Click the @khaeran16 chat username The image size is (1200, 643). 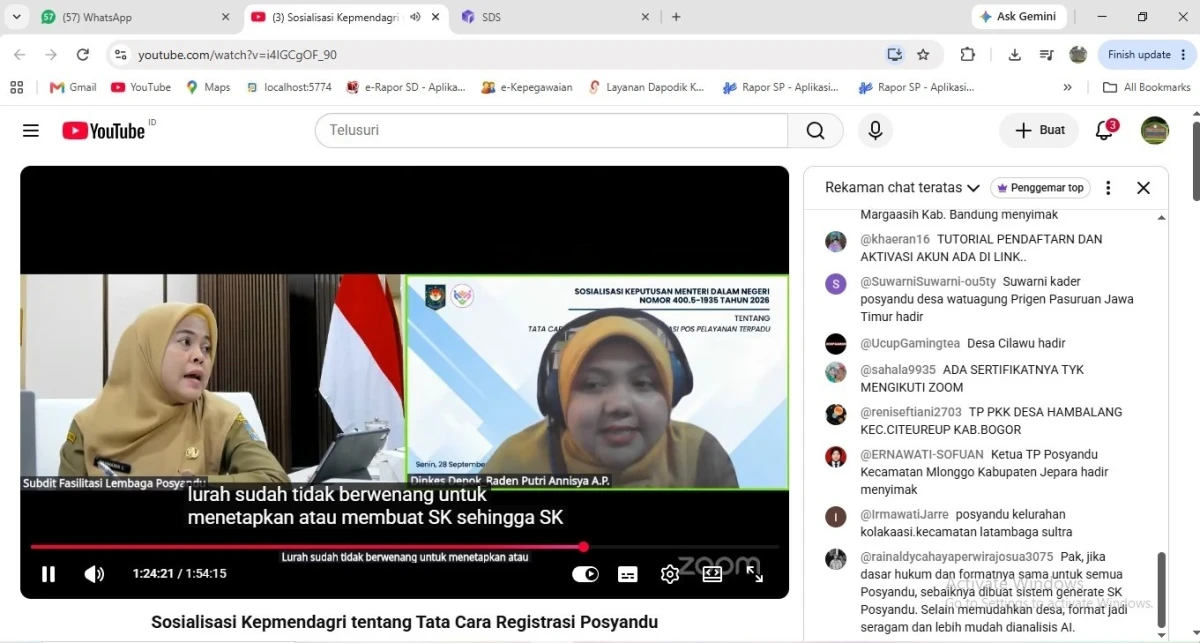895,239
